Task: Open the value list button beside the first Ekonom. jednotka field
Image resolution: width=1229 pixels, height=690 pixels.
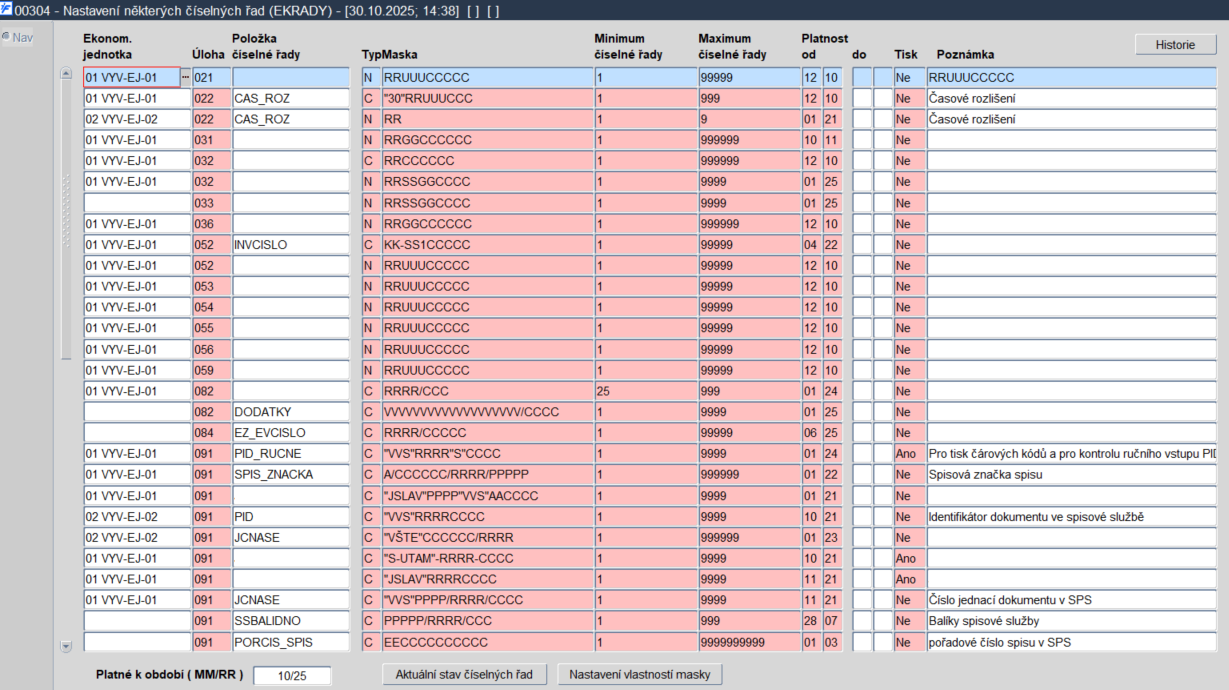Action: coord(185,78)
